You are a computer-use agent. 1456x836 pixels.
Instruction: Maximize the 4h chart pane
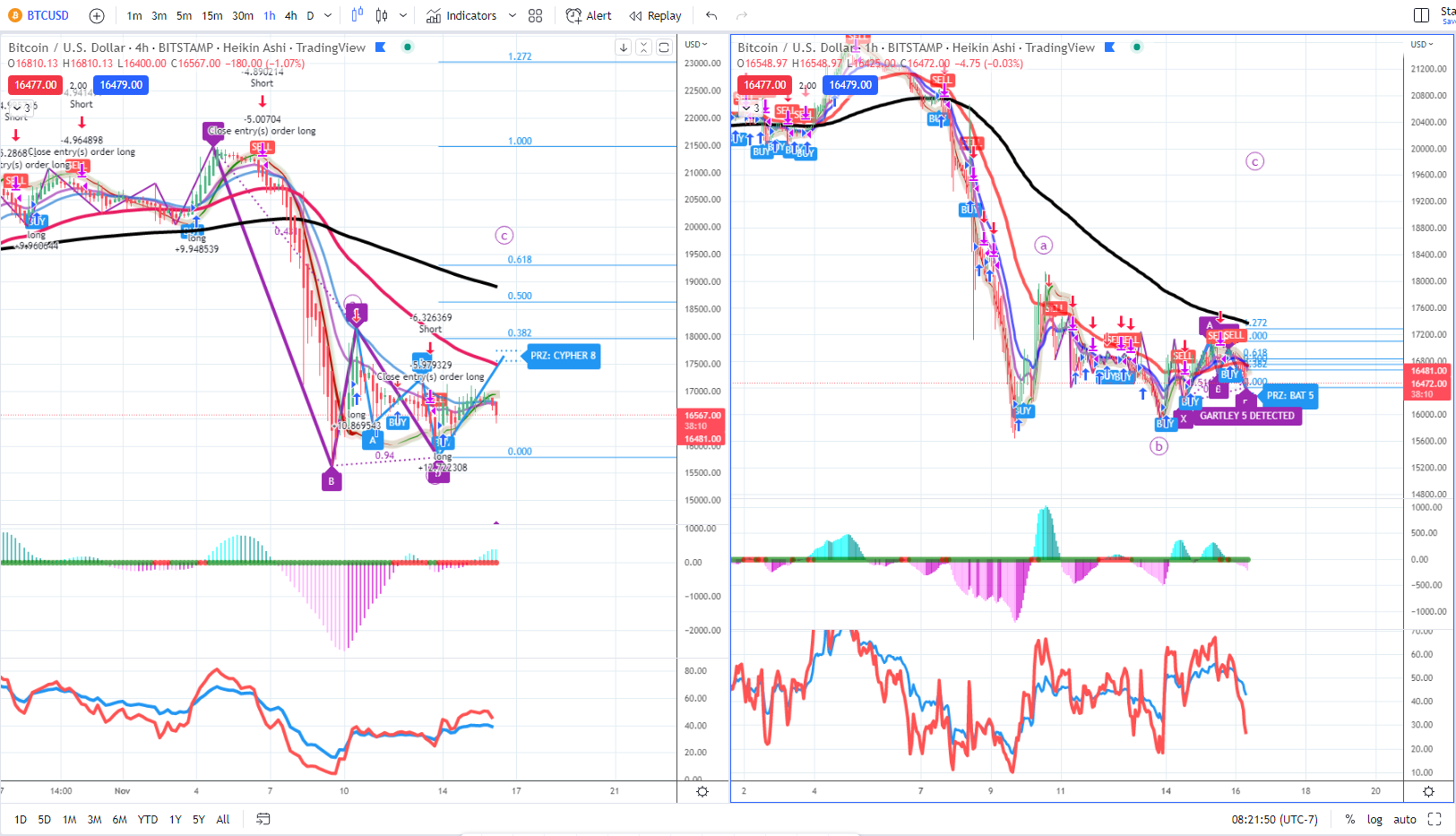[x=664, y=47]
